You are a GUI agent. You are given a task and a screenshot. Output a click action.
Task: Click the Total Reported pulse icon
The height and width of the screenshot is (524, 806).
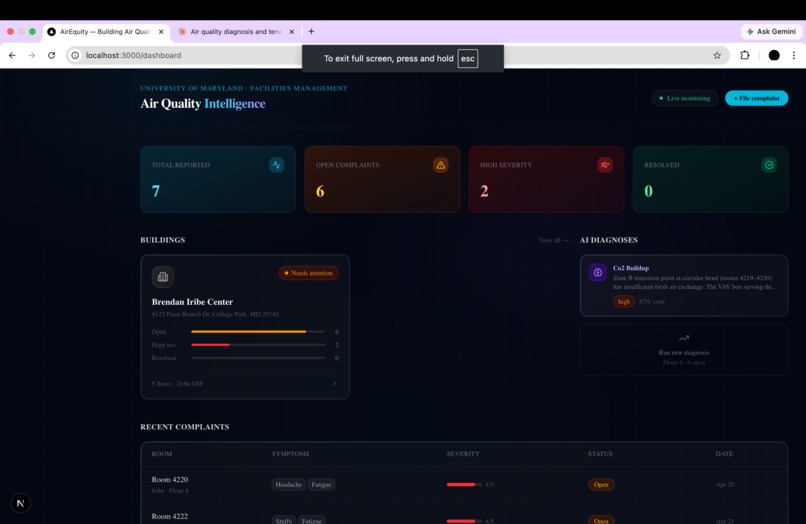[x=277, y=165]
